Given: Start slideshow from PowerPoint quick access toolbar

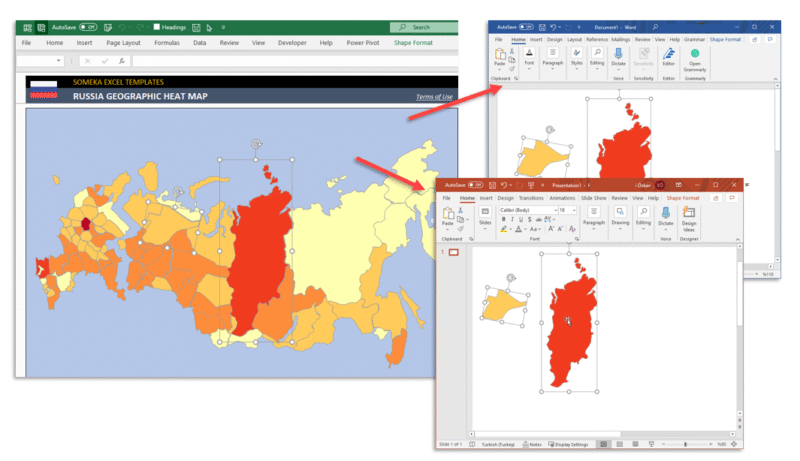Looking at the screenshot, I should 531,185.
